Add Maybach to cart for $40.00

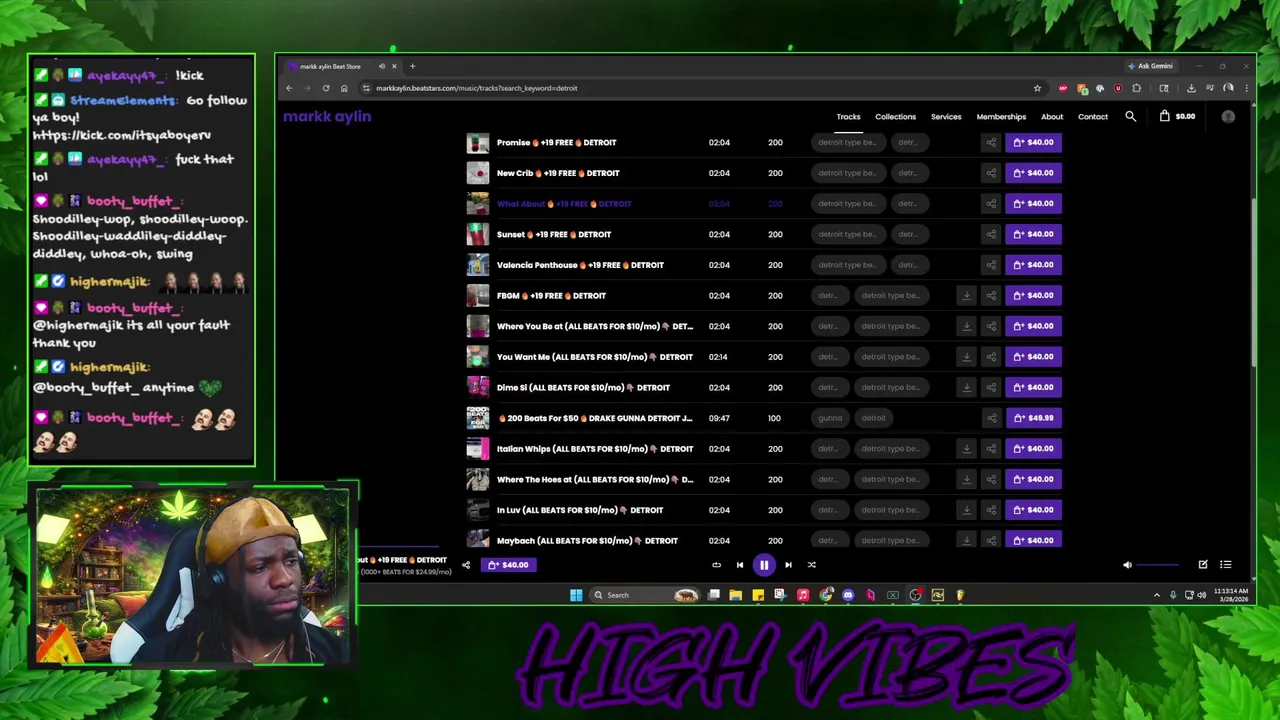coord(1033,540)
